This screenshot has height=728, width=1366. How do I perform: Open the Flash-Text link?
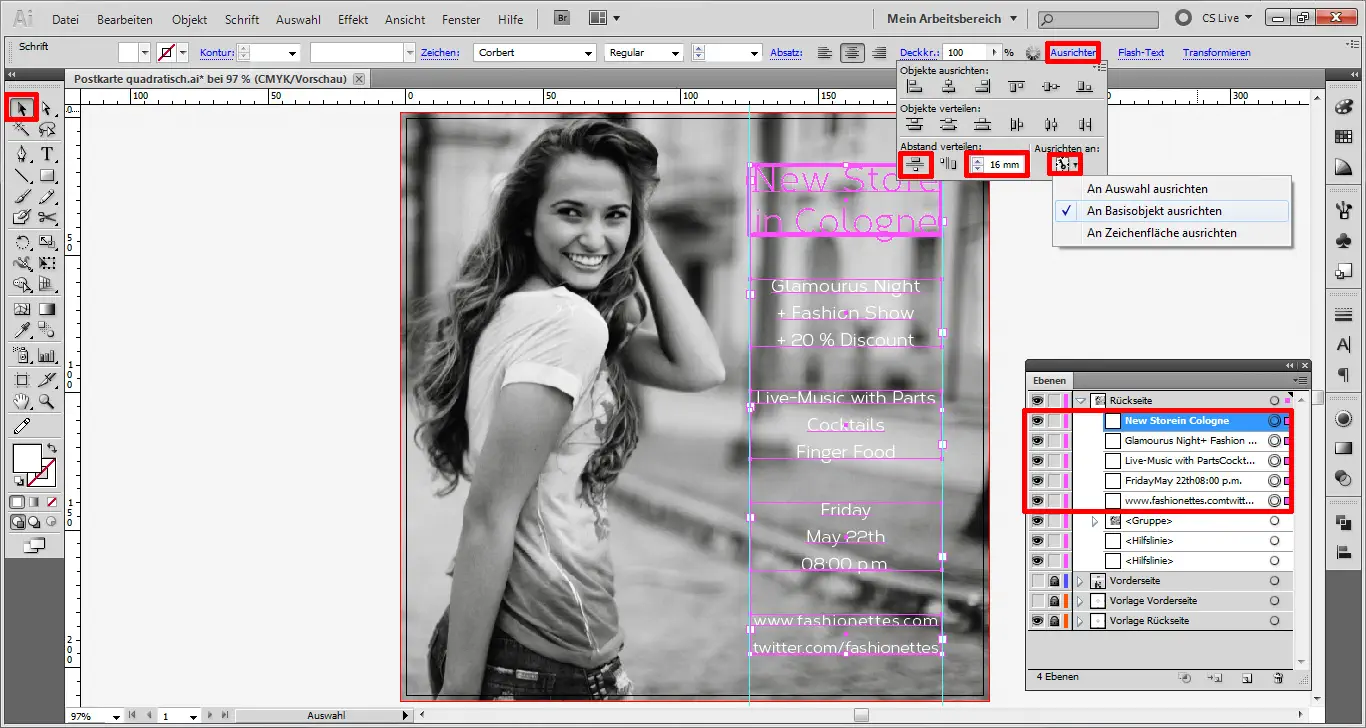(1140, 53)
